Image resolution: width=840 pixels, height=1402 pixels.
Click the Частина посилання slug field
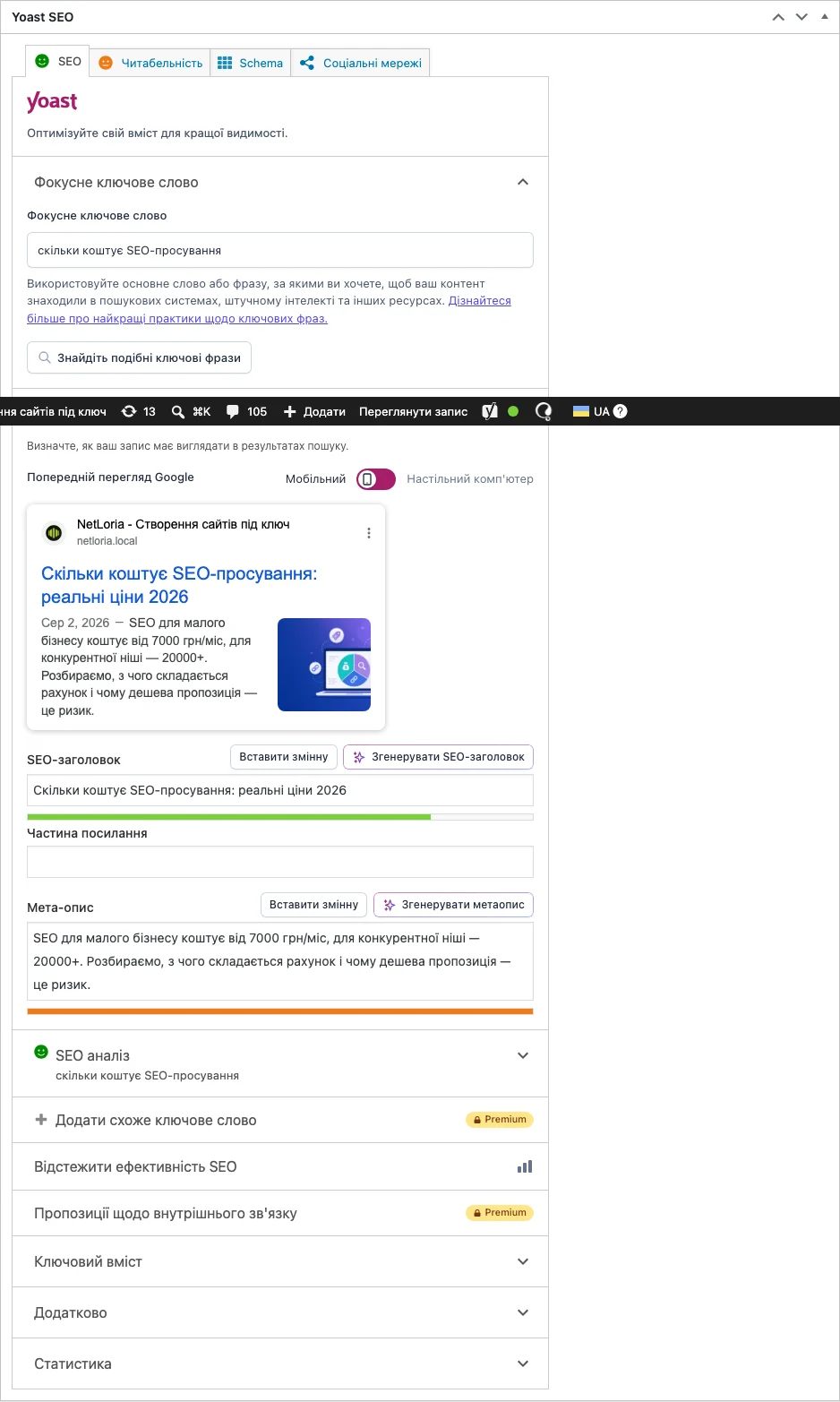(x=280, y=862)
